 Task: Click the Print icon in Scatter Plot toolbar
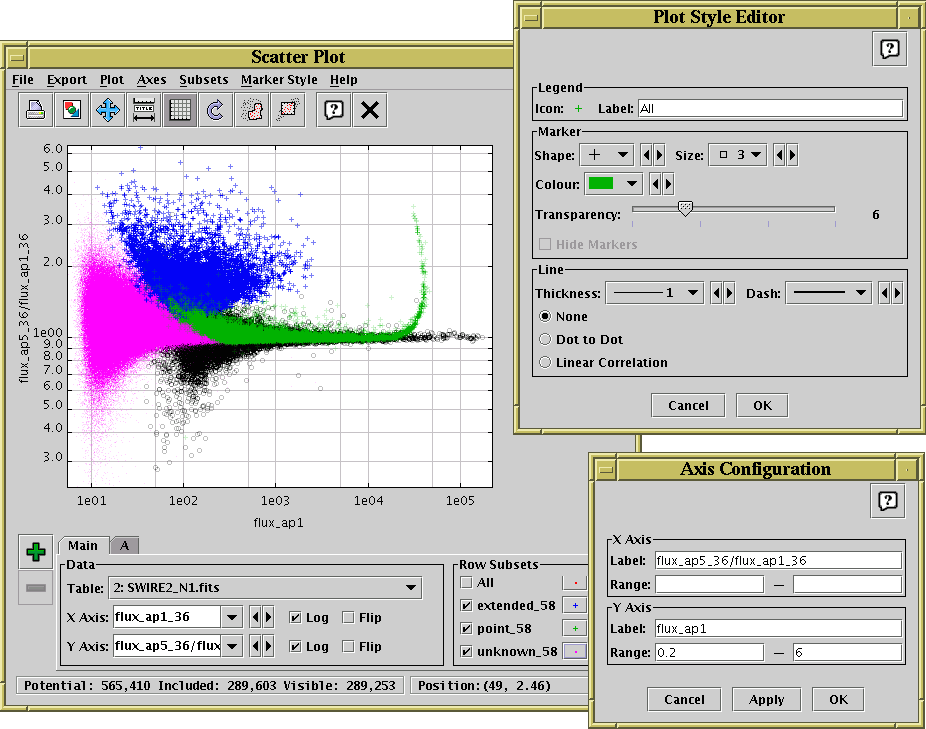35,110
